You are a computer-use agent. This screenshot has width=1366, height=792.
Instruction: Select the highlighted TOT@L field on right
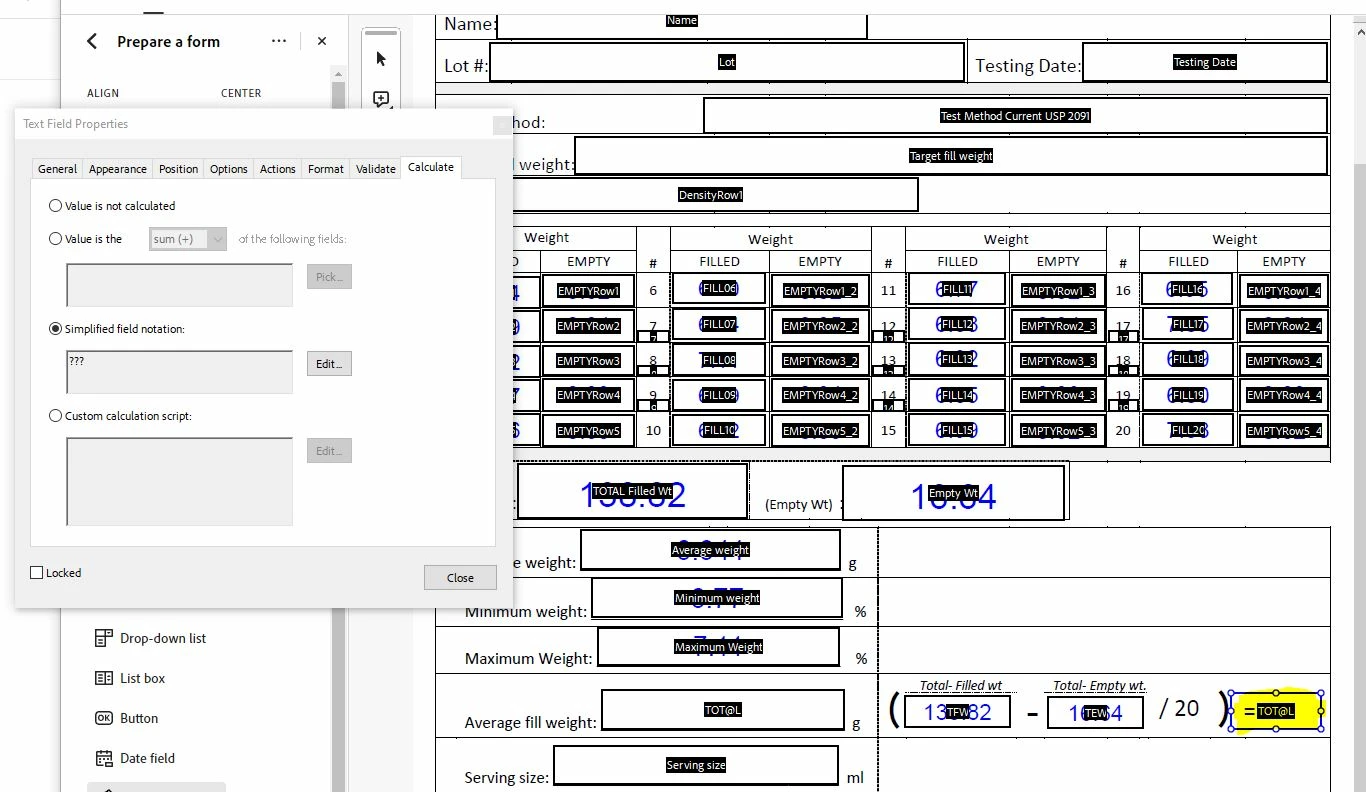tap(1276, 711)
